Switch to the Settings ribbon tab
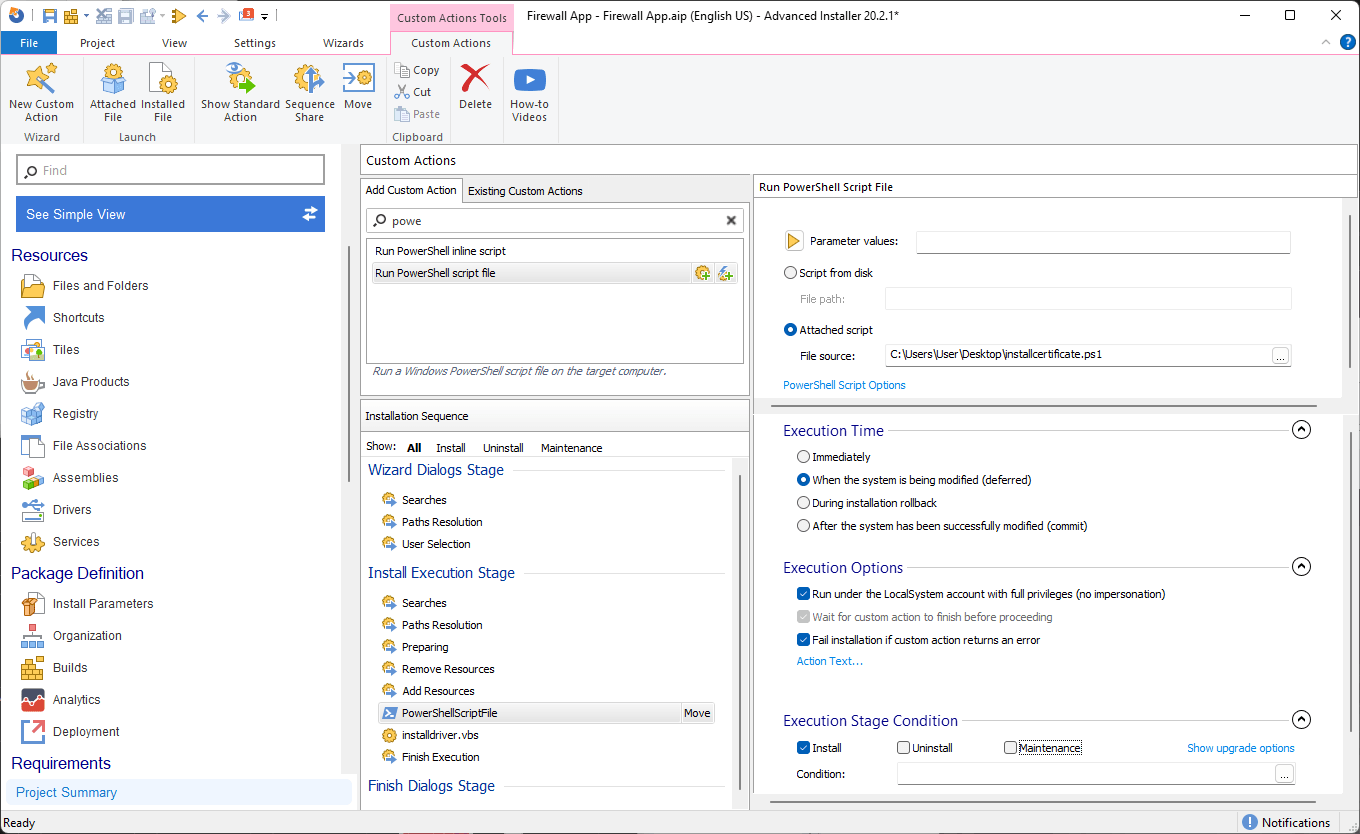 [255, 43]
